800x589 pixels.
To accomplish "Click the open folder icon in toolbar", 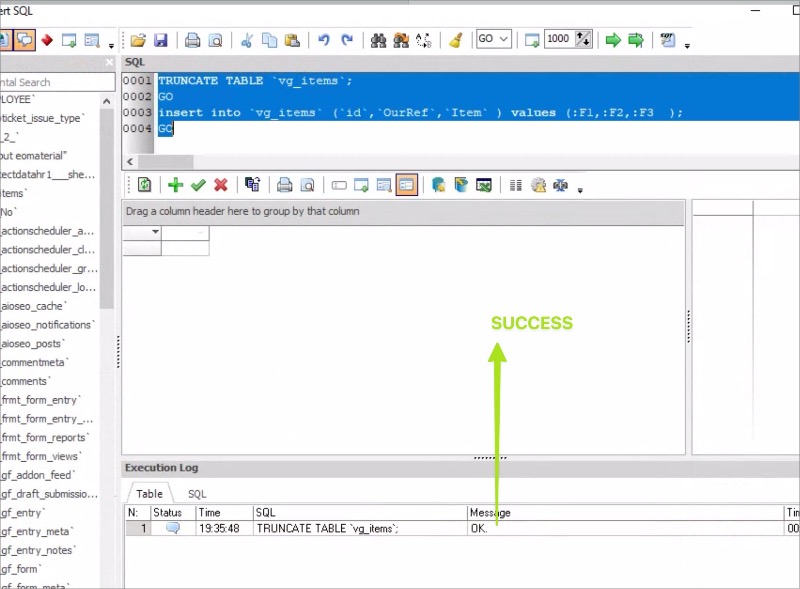I will pyautogui.click(x=138, y=40).
